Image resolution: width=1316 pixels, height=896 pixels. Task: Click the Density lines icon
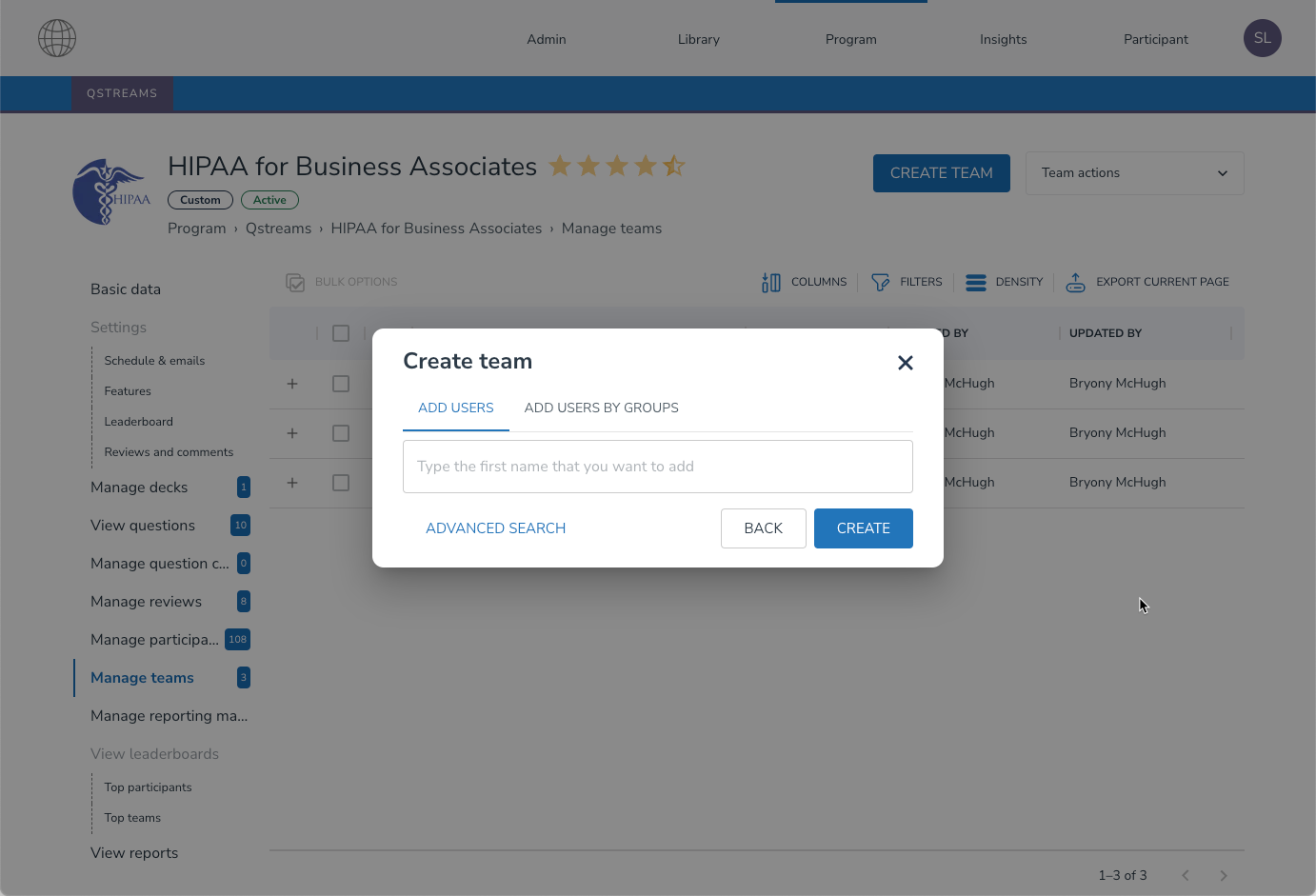point(976,282)
